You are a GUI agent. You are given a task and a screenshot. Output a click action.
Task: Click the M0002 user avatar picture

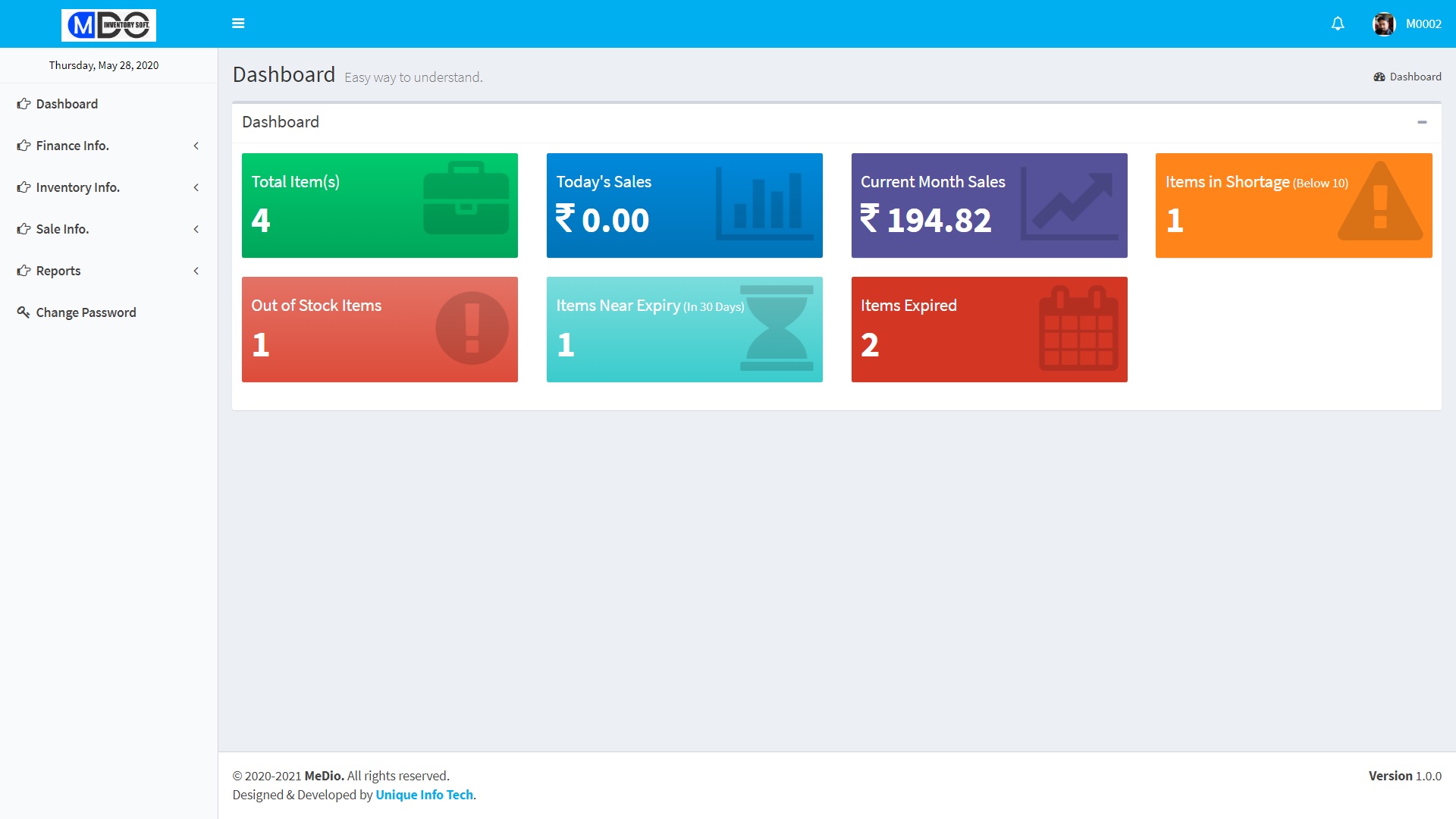(x=1383, y=24)
